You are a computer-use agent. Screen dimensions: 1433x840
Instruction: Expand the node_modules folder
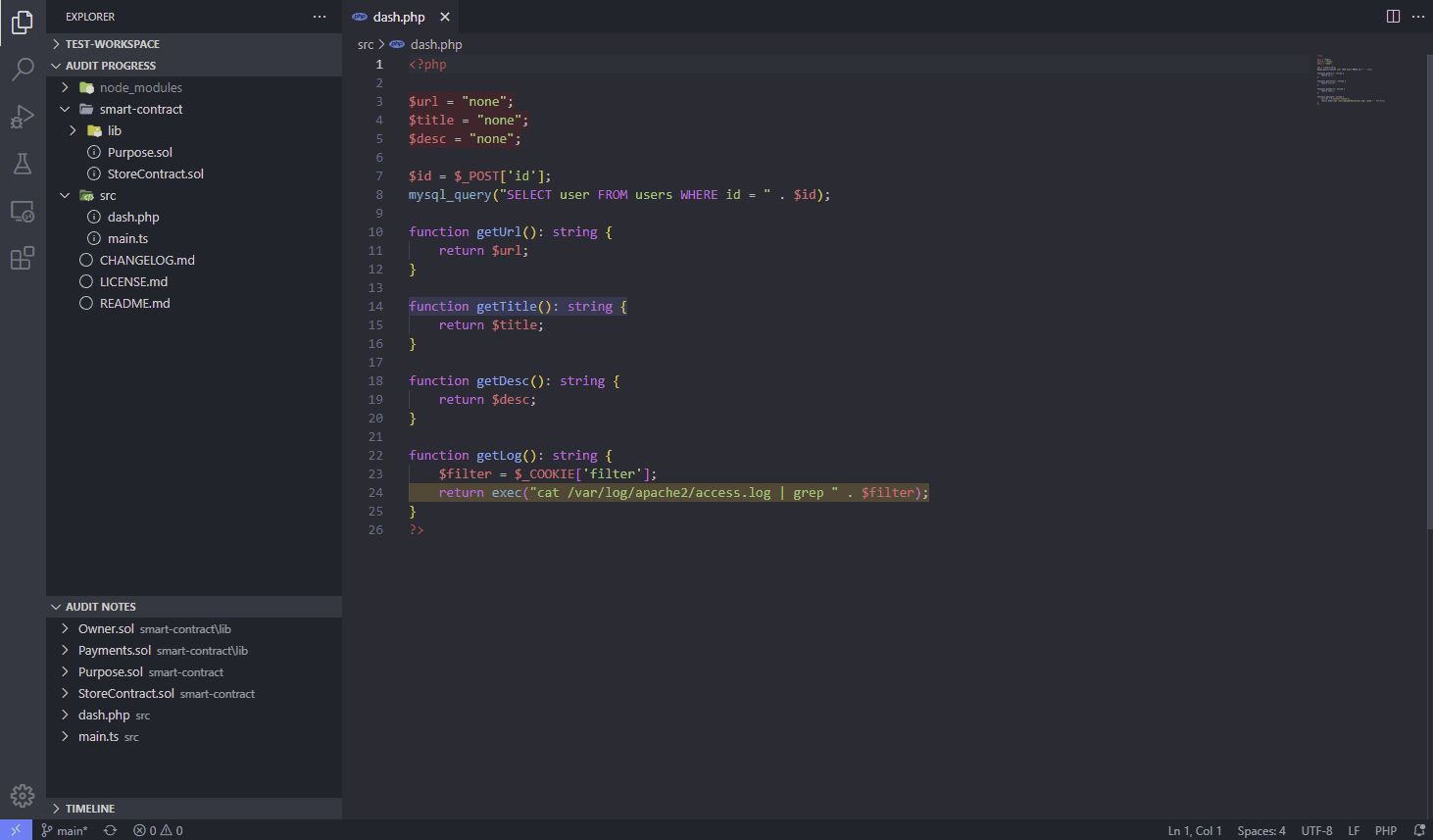pos(140,87)
